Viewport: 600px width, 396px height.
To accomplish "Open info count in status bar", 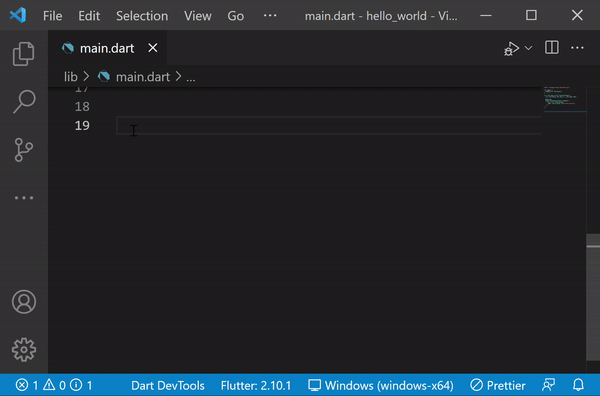I will click(x=82, y=385).
